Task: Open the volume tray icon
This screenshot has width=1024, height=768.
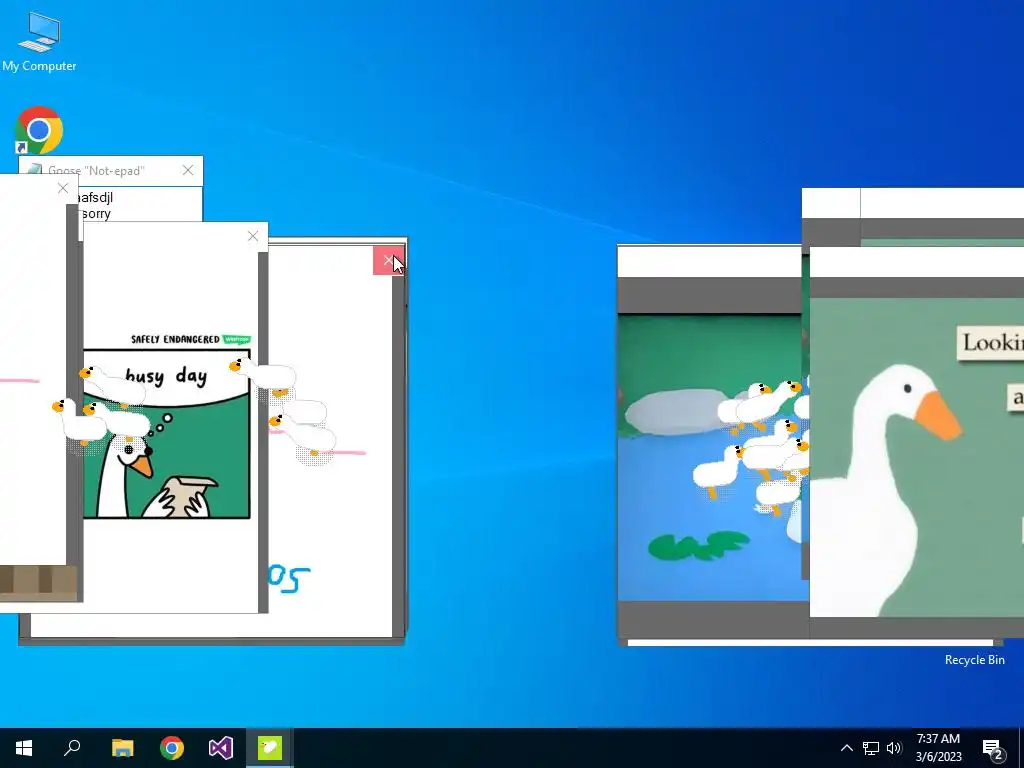Action: click(894, 748)
